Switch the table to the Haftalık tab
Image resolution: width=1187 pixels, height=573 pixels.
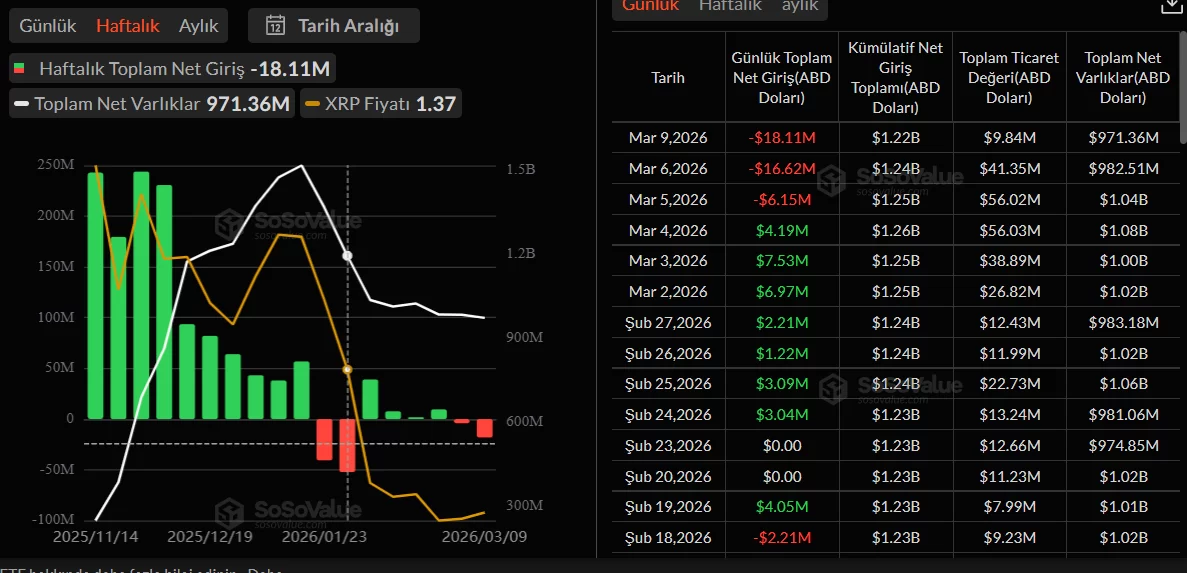click(x=730, y=6)
